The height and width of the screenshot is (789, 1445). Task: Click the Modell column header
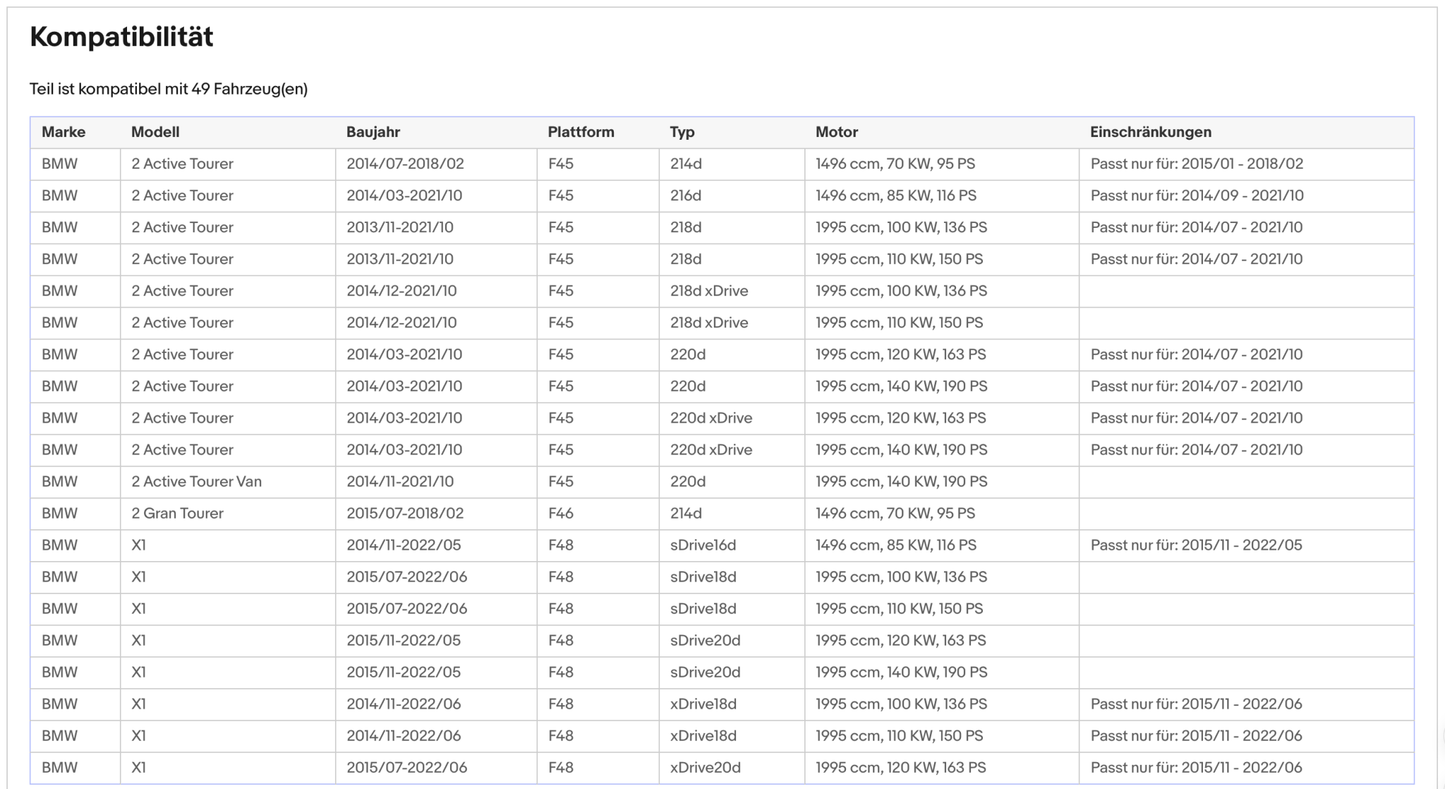155,132
